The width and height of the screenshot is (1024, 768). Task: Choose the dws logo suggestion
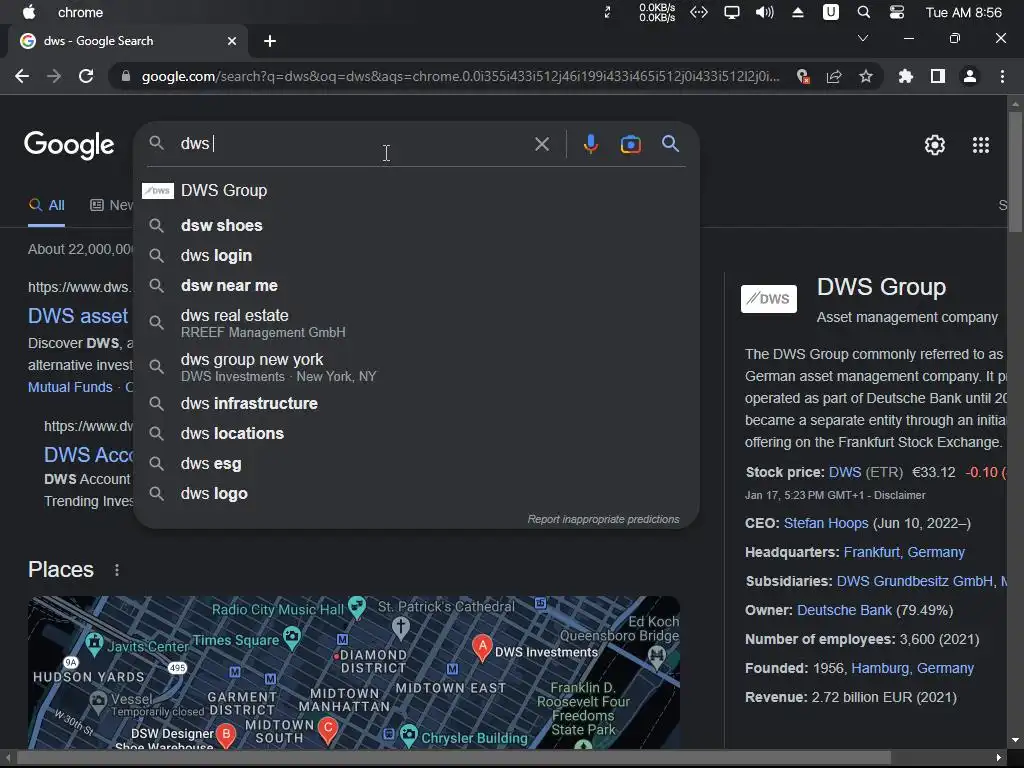click(416, 494)
